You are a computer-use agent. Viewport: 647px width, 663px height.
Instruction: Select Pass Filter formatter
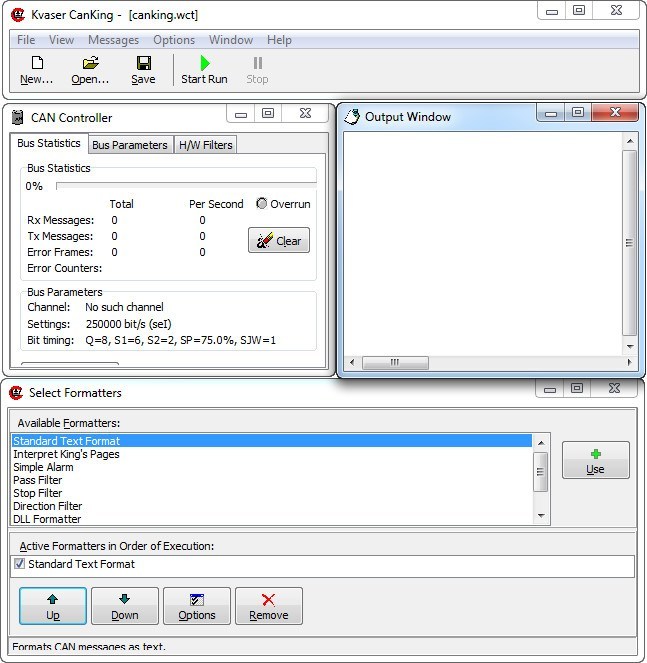pos(271,480)
